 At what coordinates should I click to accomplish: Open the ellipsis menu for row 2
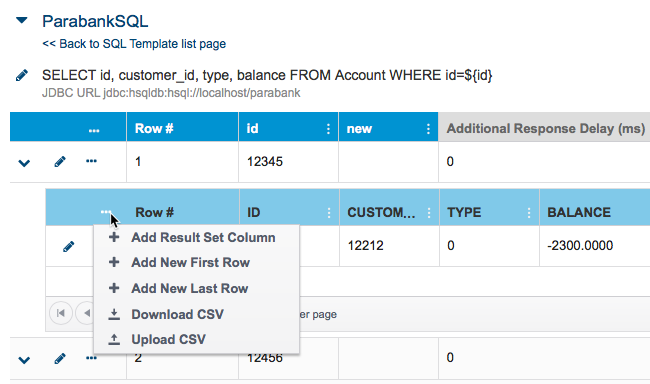tap(91, 358)
